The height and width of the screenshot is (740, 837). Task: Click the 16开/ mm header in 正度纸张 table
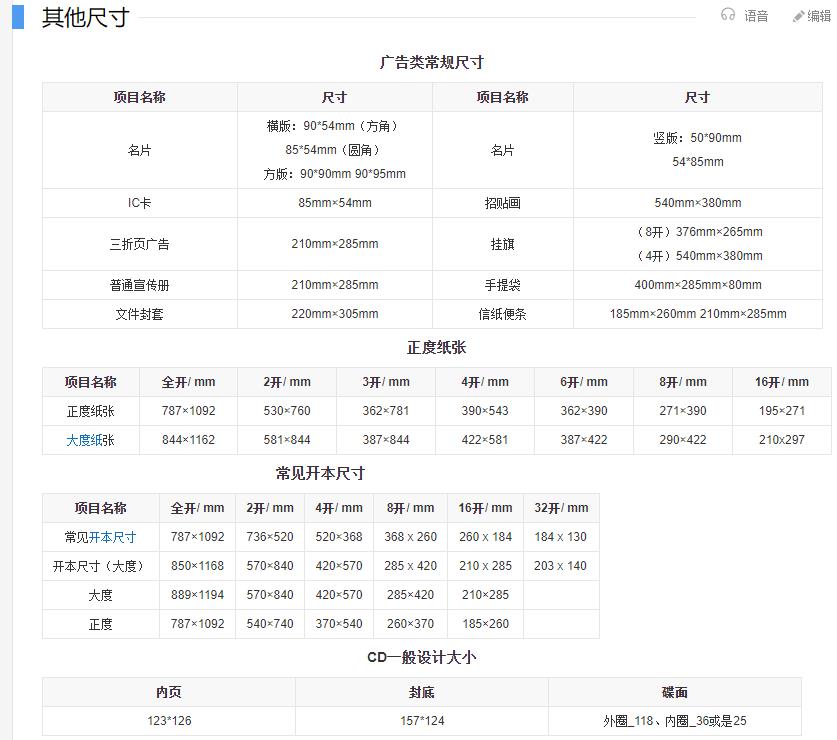coord(782,382)
